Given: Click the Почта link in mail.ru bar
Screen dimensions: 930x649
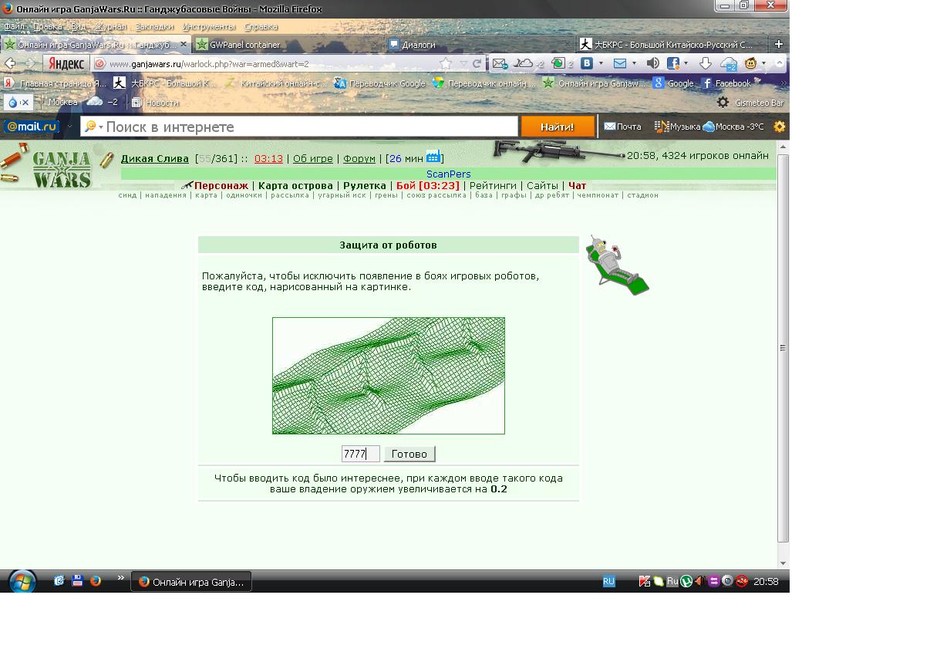Looking at the screenshot, I should (x=623, y=126).
